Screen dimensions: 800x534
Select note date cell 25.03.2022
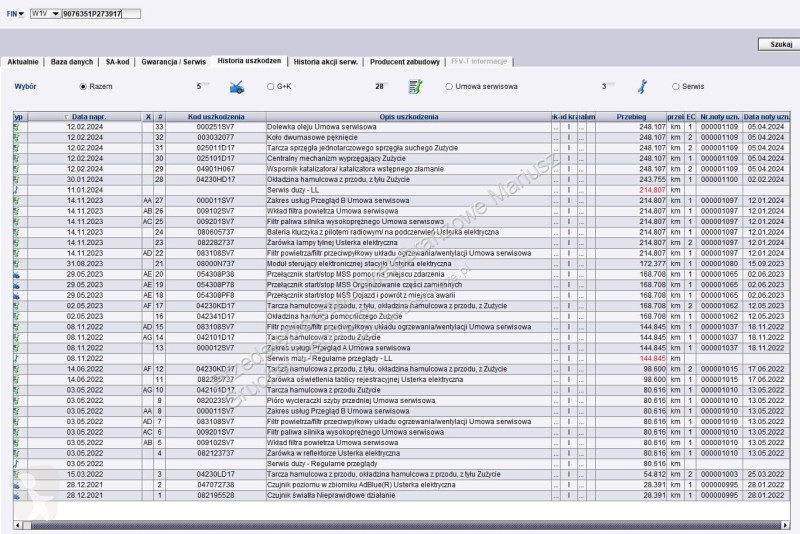(x=766, y=474)
